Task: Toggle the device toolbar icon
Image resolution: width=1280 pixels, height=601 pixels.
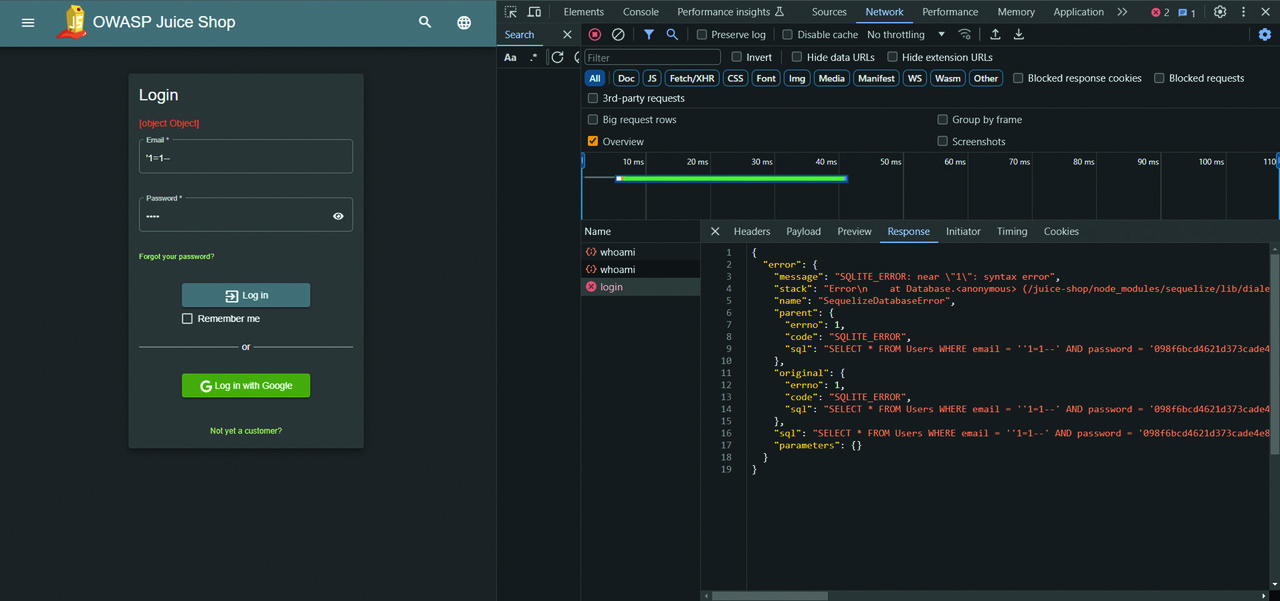Action: [x=534, y=12]
